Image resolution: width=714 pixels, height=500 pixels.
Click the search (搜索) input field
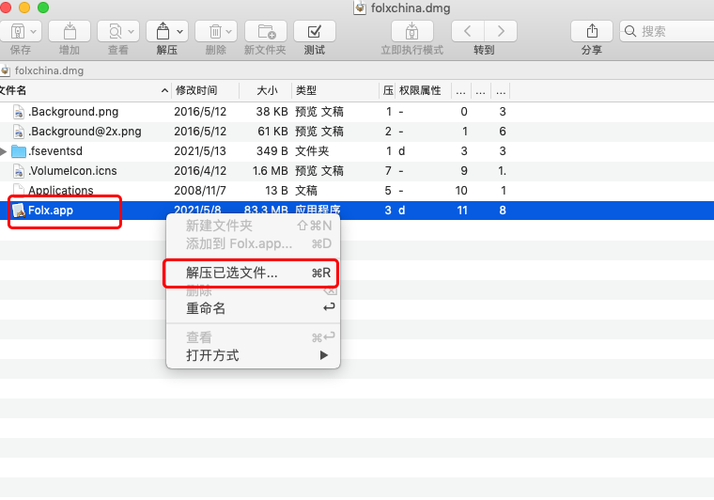(668, 31)
